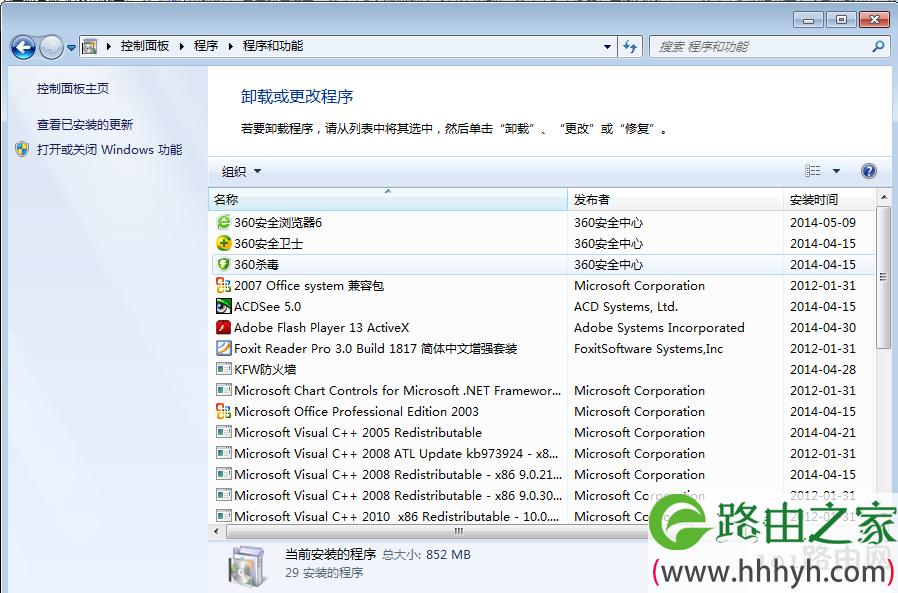Click the 程序和功能 breadcrumb
The width and height of the screenshot is (898, 593).
click(x=273, y=46)
